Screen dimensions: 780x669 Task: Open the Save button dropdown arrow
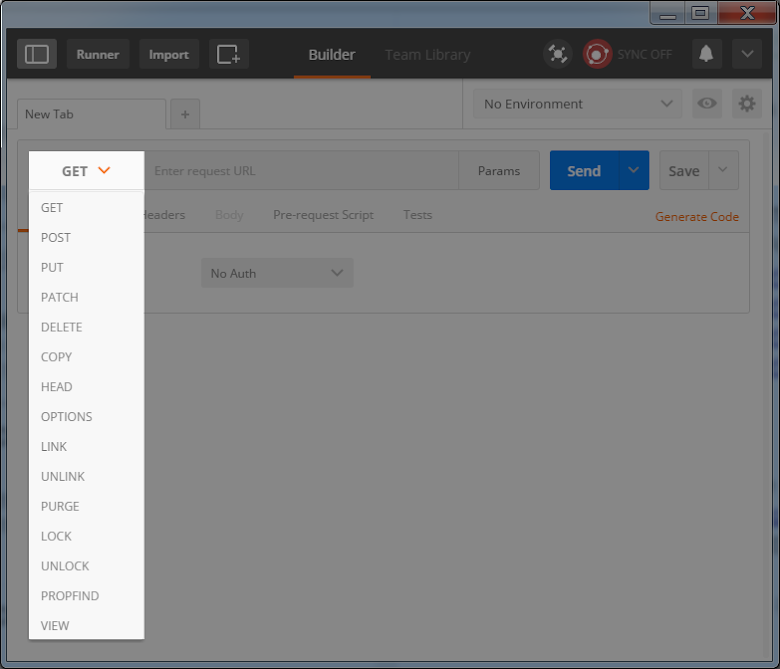coord(723,170)
